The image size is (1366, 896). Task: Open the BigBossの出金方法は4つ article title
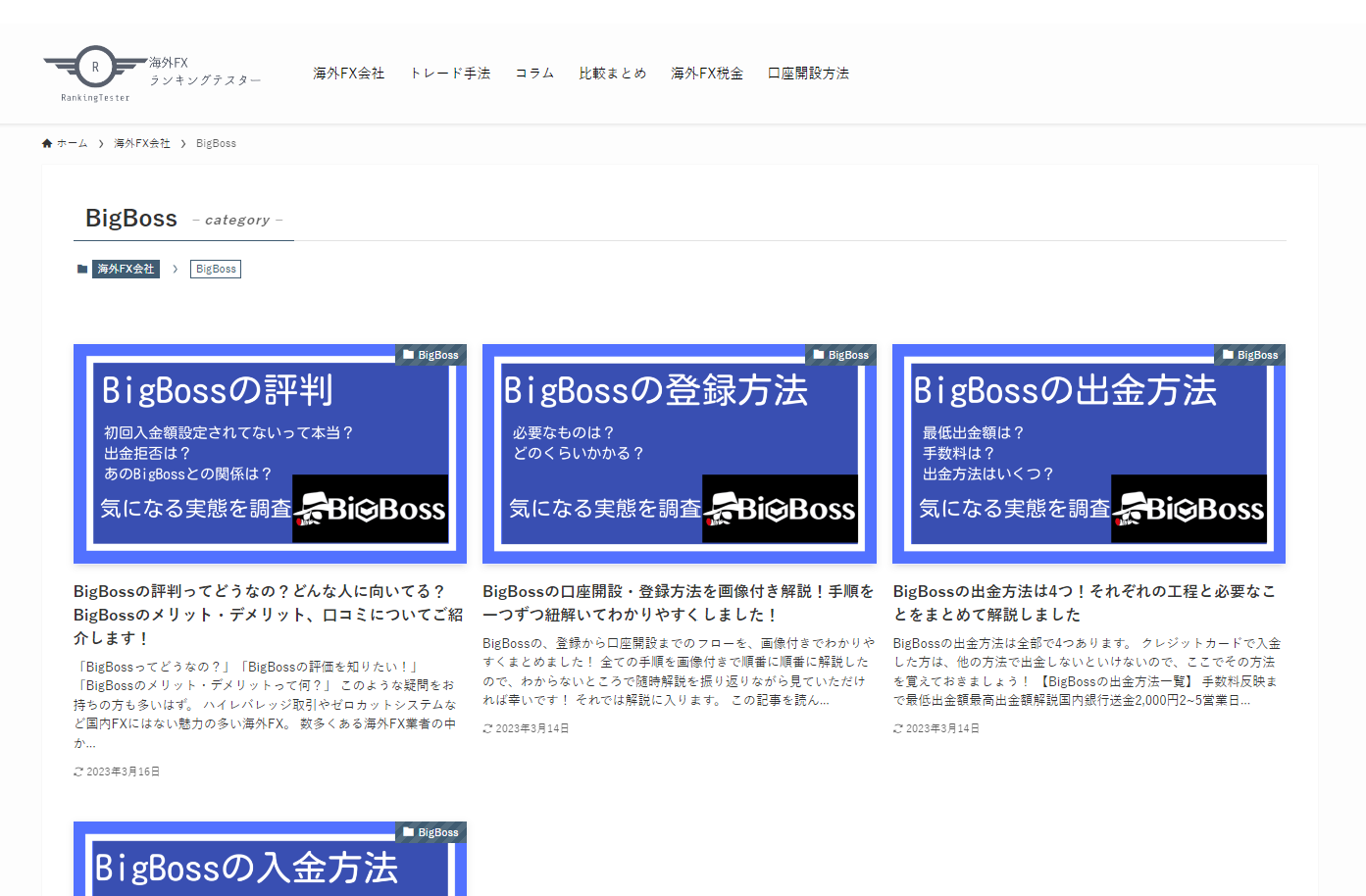click(x=1084, y=603)
